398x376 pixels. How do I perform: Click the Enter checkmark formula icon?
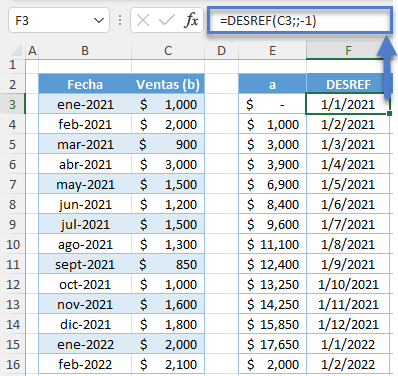(166, 21)
